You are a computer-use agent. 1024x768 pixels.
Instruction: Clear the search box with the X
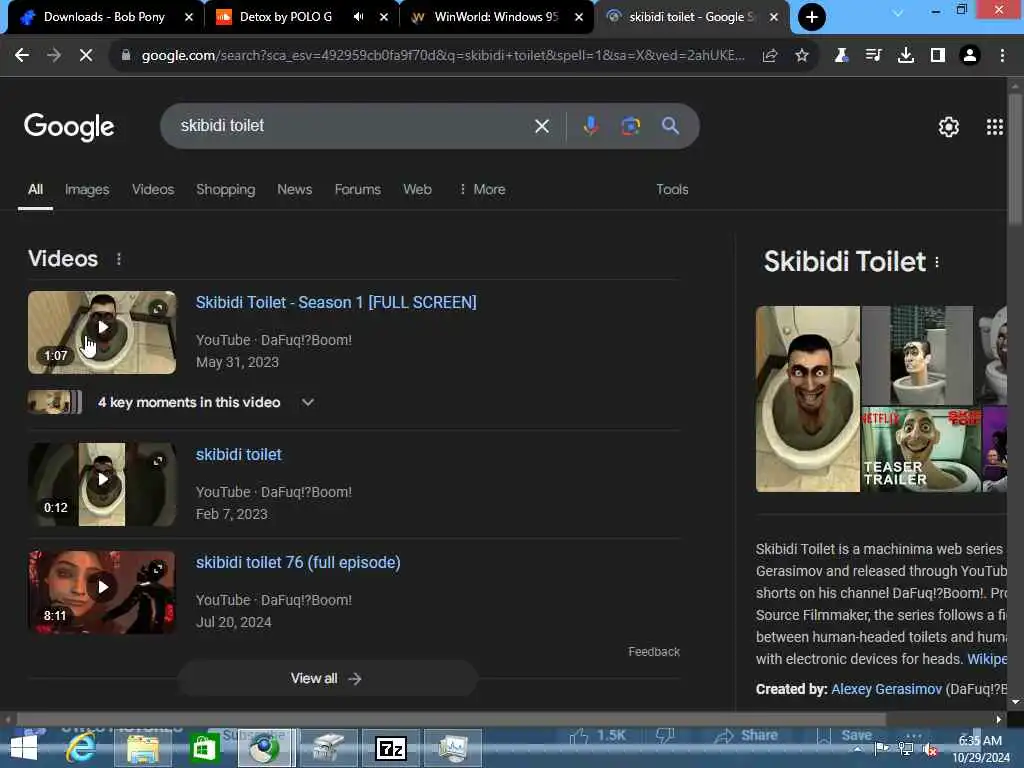pyautogui.click(x=541, y=126)
